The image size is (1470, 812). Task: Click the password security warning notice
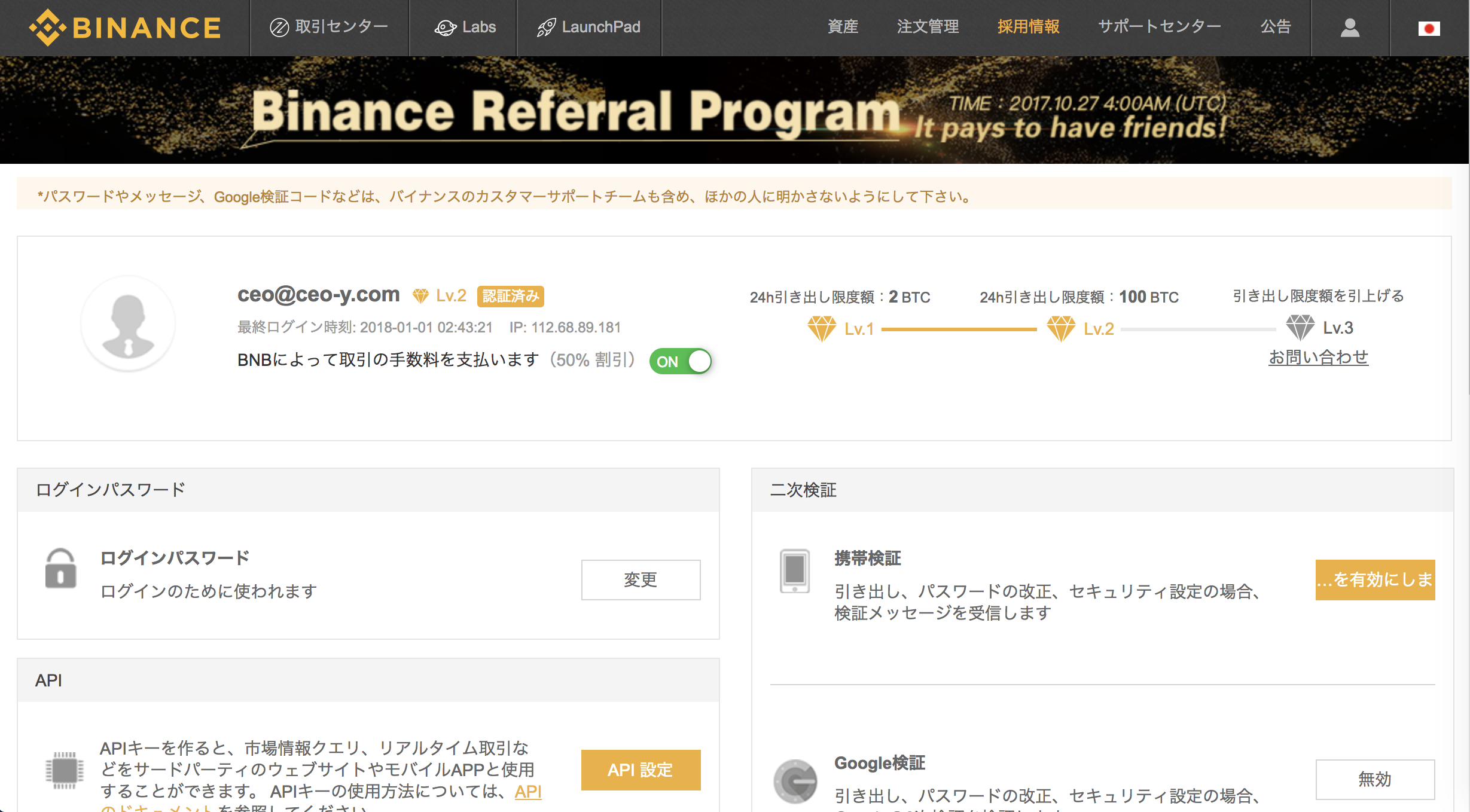click(734, 193)
